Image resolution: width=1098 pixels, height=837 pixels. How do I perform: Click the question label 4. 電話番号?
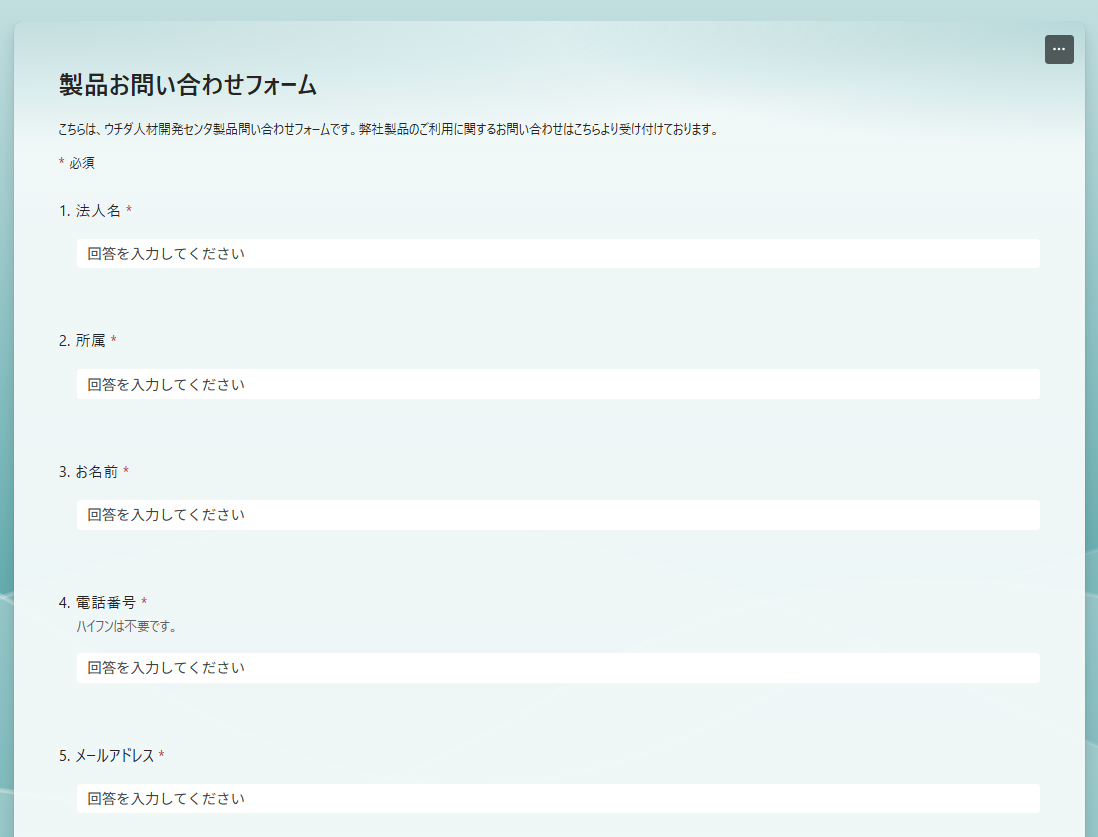point(97,602)
